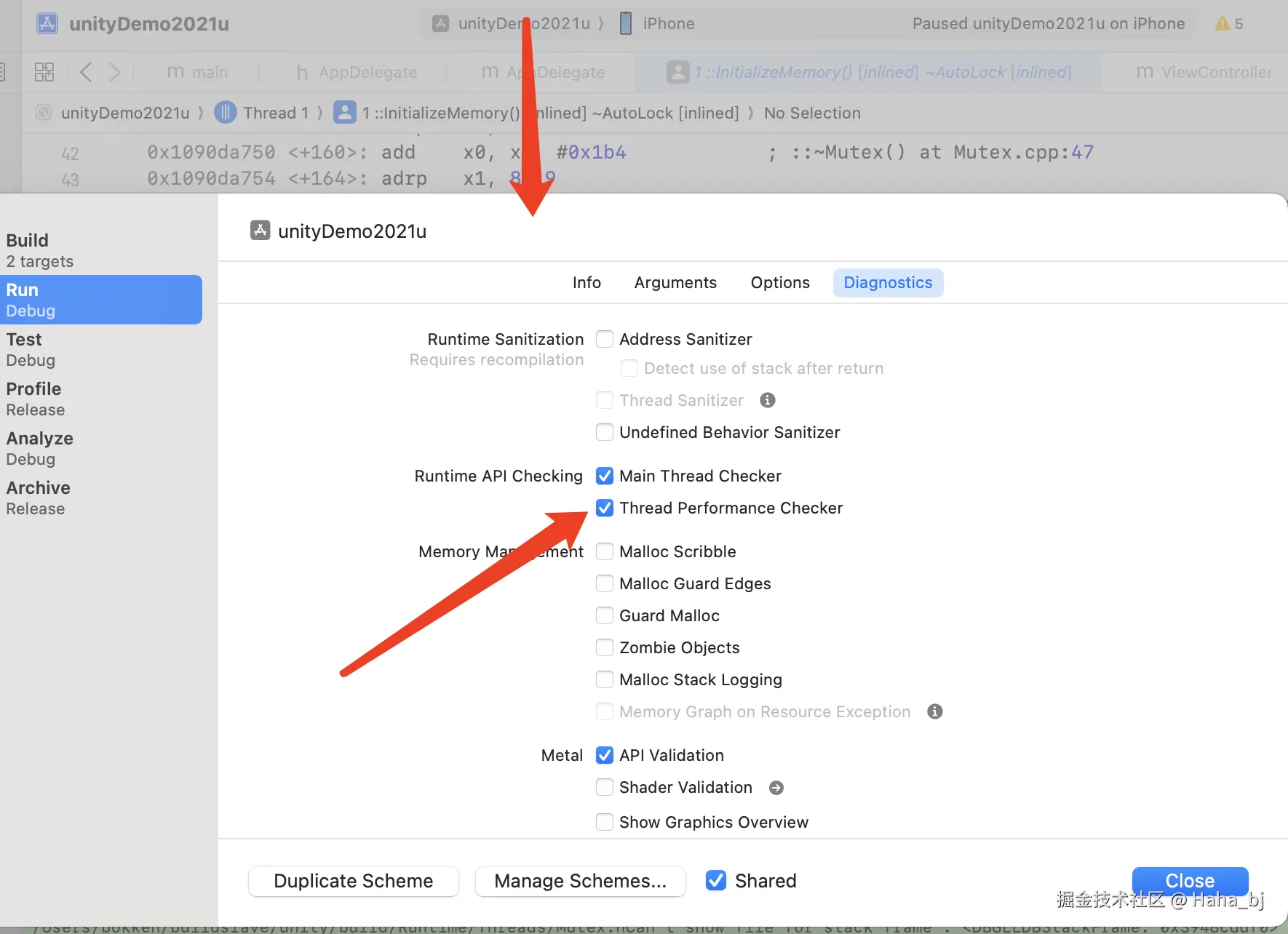Enable Malloc Stack Logging
1288x934 pixels.
pos(604,679)
